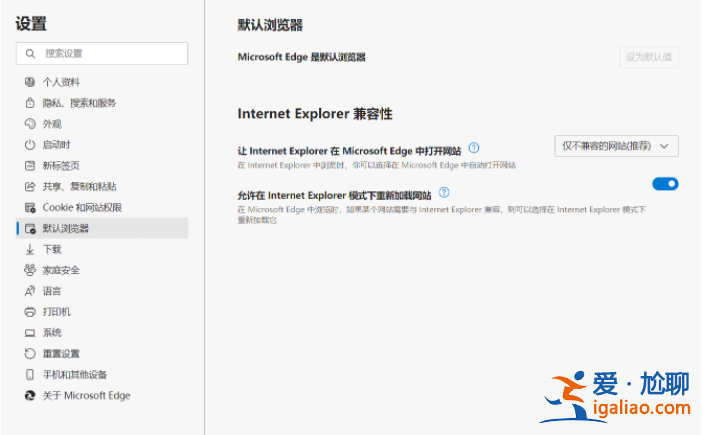Click the icon beside Cookie 和网站权限
The image size is (703, 435).
pos(30,208)
